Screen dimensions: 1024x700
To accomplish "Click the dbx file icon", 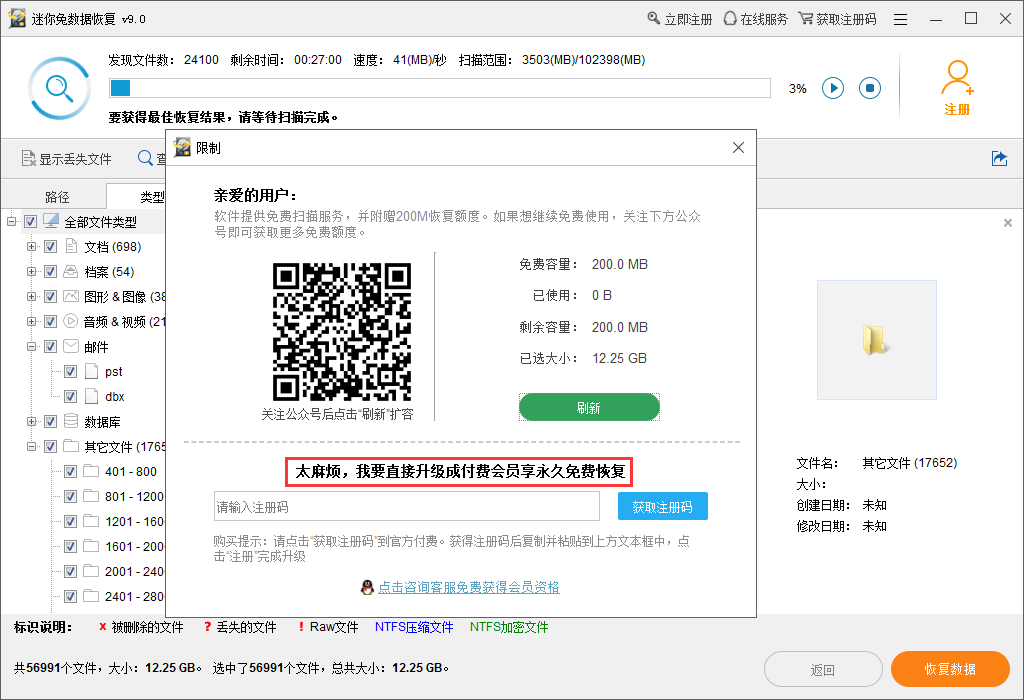I will 91,396.
